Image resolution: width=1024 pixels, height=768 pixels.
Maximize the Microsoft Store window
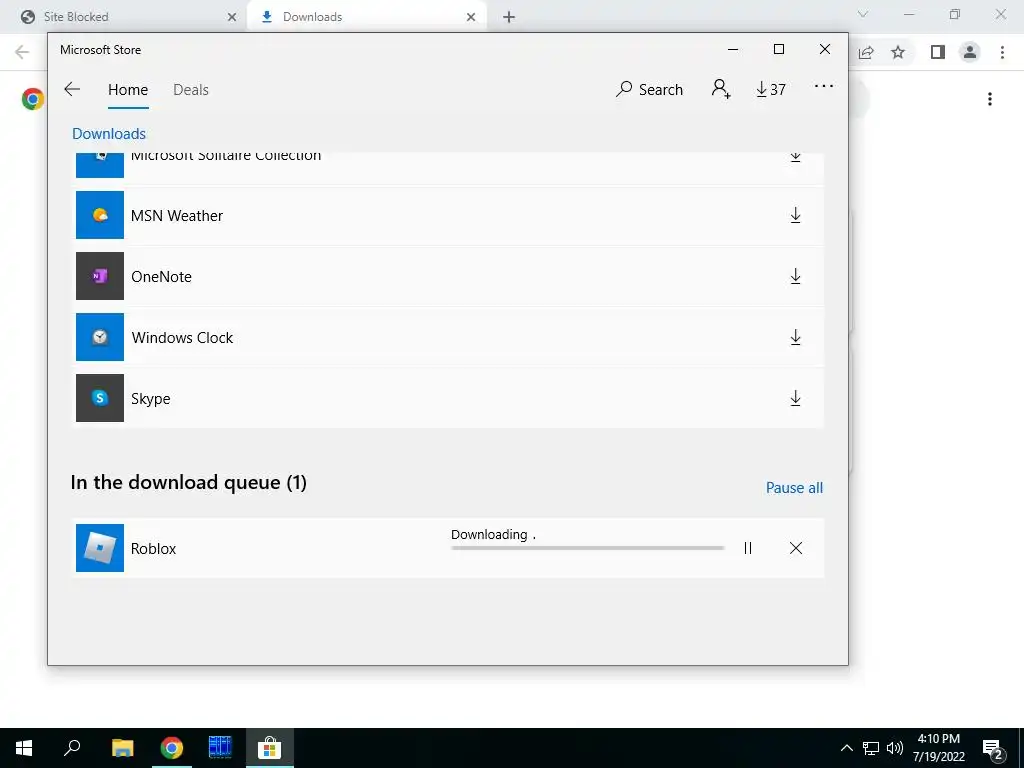click(x=778, y=50)
